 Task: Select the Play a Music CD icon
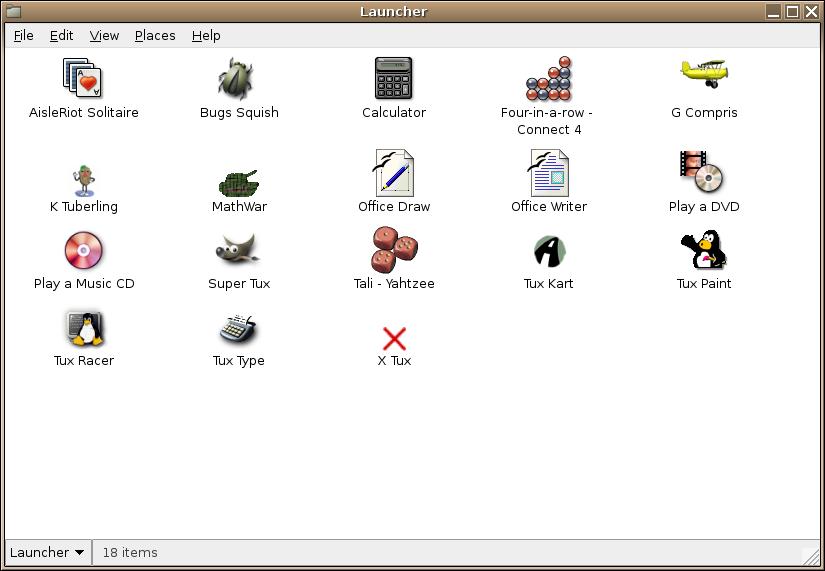[x=83, y=250]
